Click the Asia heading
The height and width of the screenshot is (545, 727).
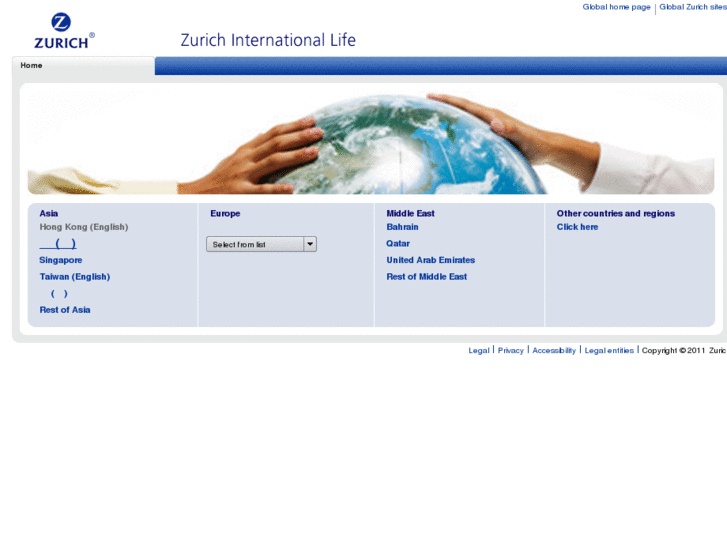click(49, 213)
